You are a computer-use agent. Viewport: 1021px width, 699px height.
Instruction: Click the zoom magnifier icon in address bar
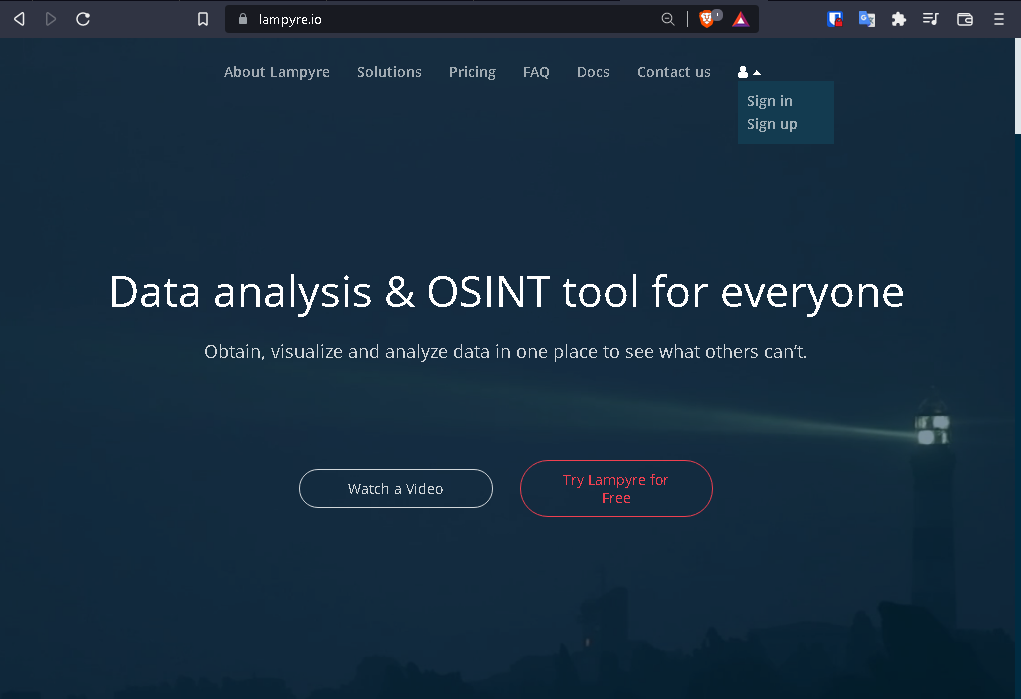[x=667, y=19]
